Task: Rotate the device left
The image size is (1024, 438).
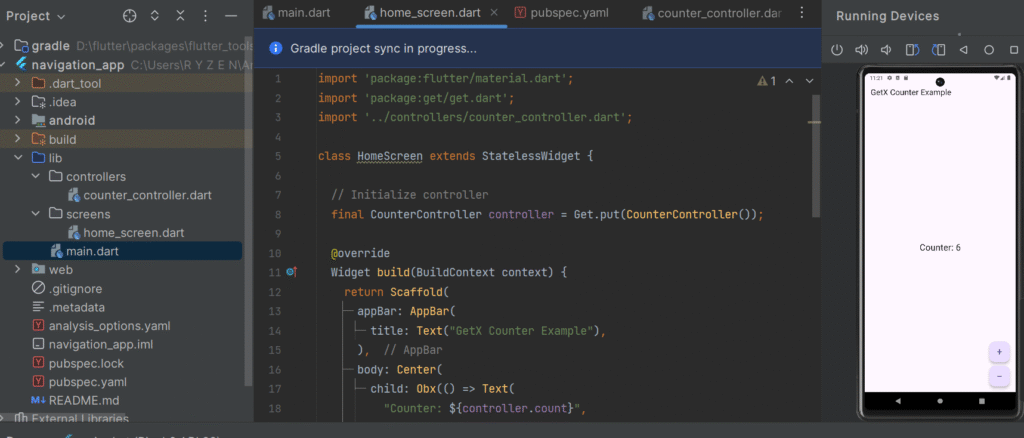Action: (912, 50)
